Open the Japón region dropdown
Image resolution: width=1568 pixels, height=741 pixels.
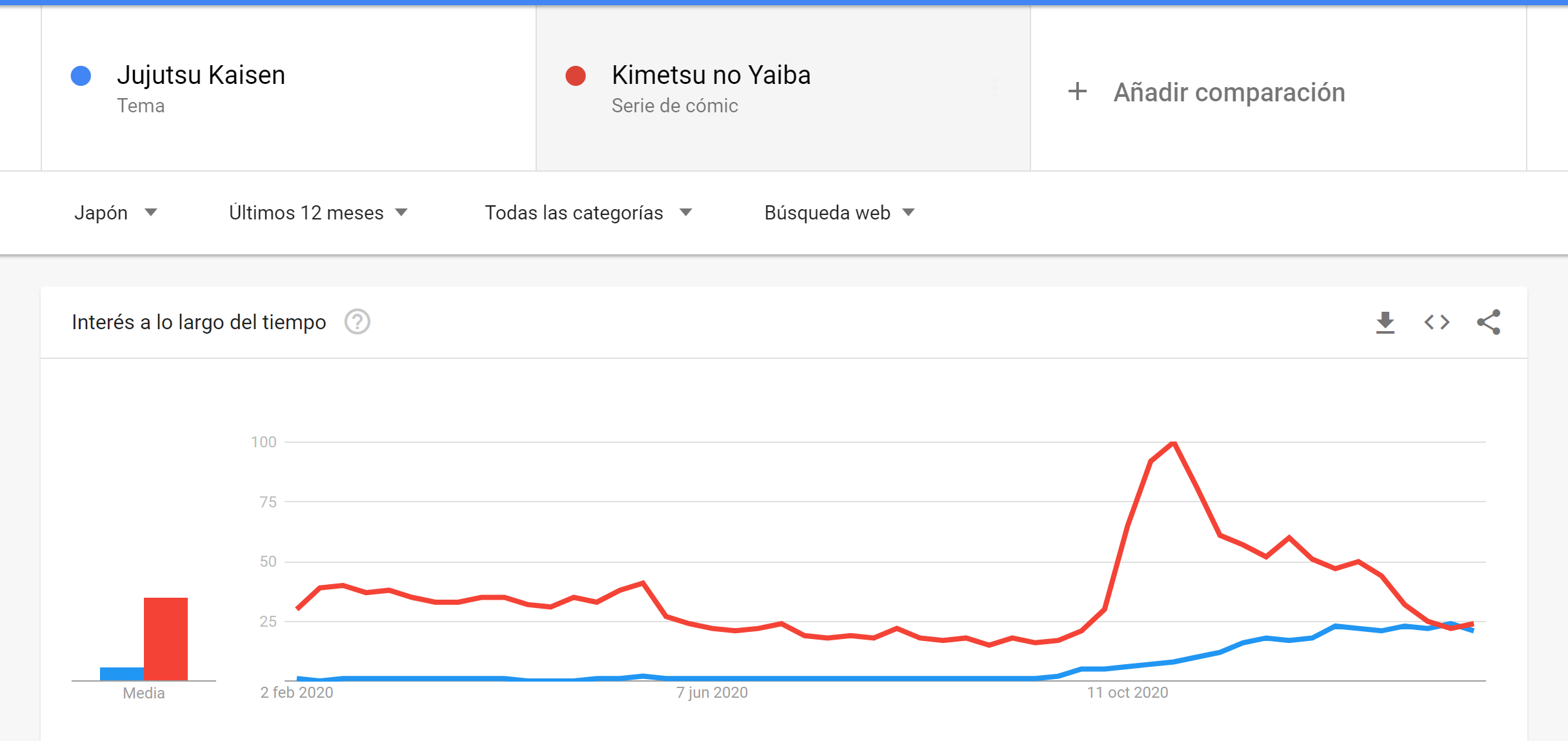pyautogui.click(x=116, y=212)
